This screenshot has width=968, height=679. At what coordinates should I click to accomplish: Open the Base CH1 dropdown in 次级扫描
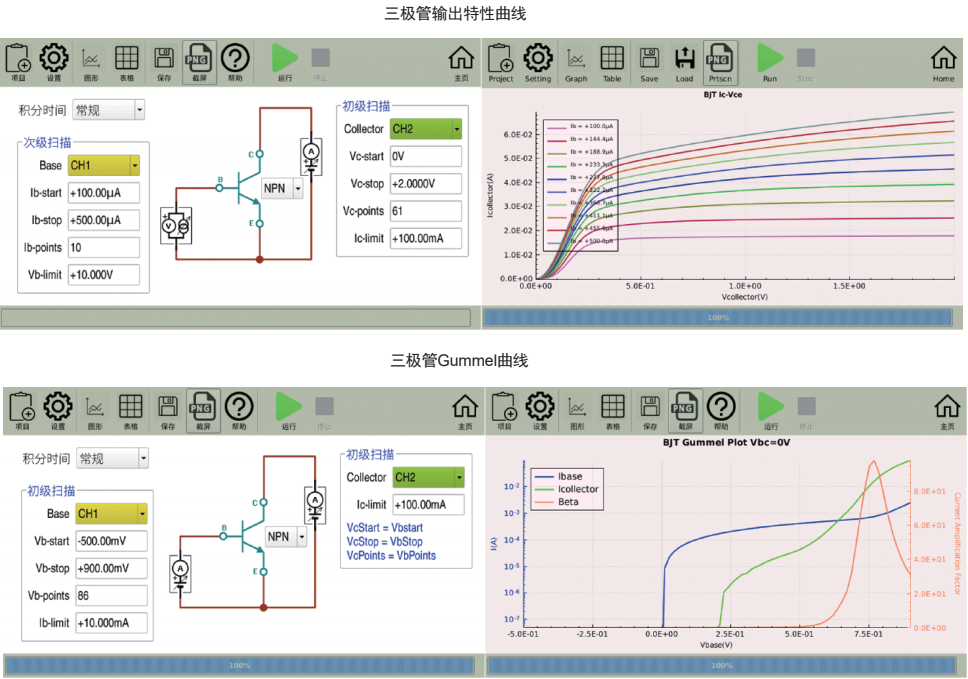point(104,165)
